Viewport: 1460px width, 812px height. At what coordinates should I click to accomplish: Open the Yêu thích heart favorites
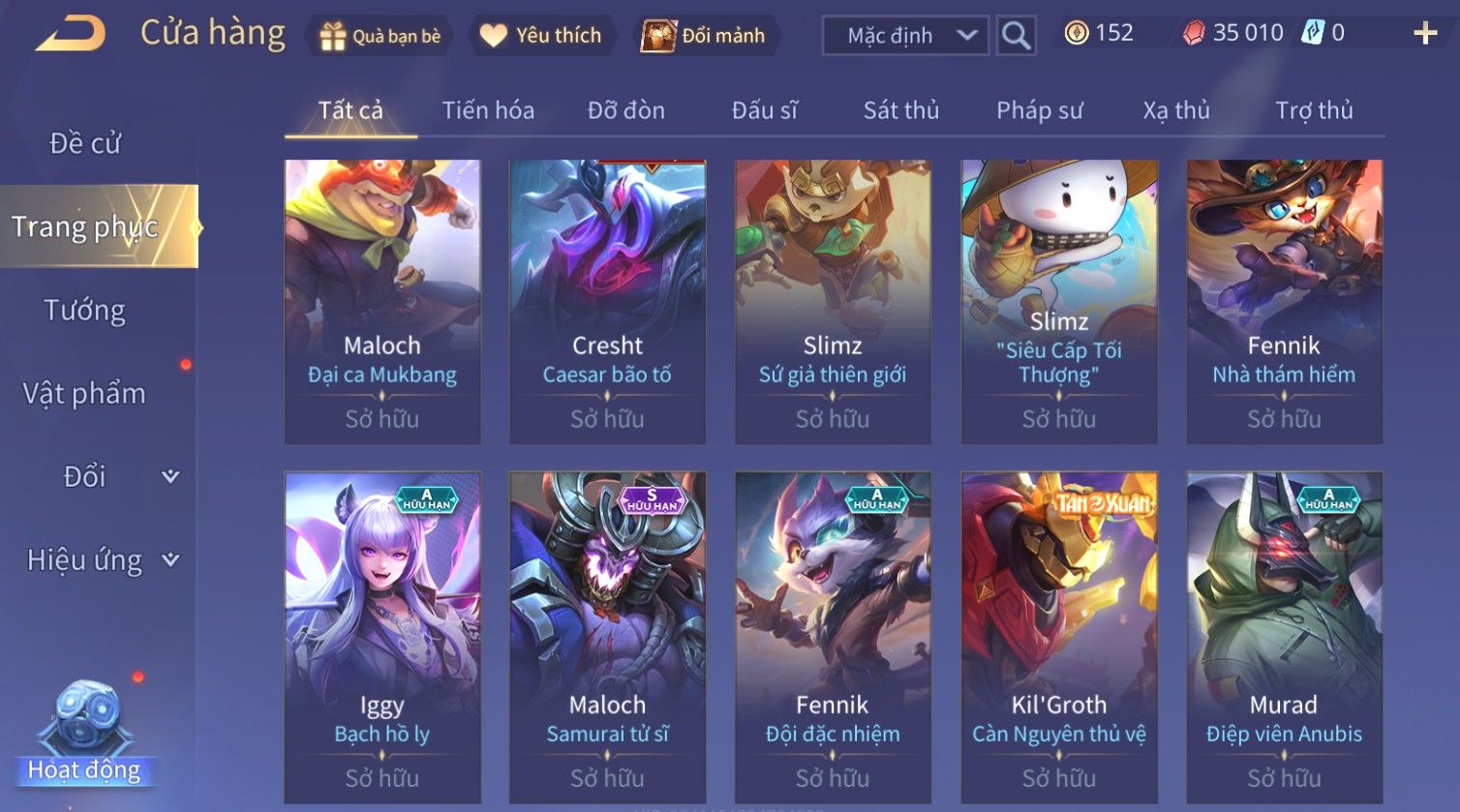[493, 36]
